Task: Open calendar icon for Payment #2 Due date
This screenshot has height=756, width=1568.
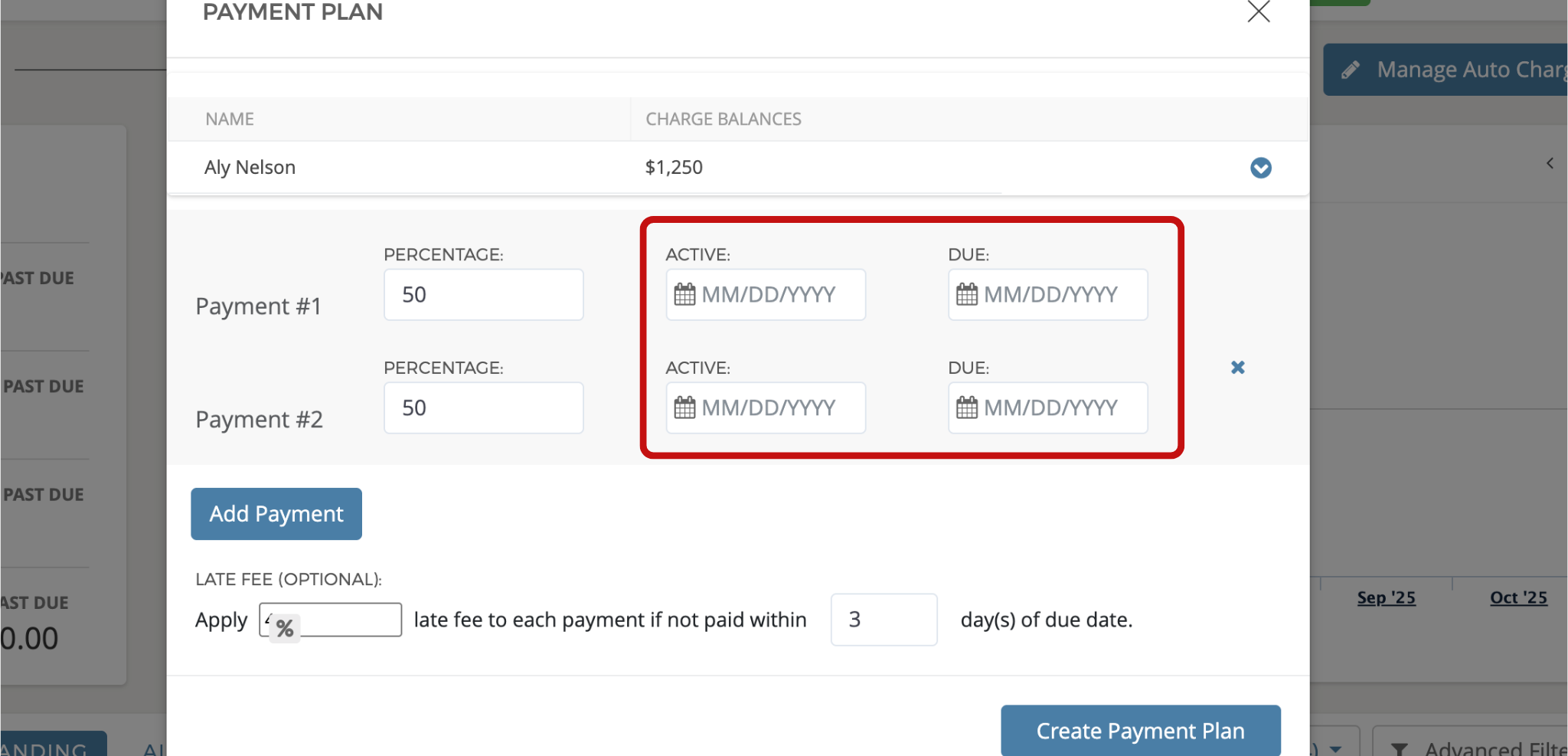Action: pyautogui.click(x=967, y=408)
